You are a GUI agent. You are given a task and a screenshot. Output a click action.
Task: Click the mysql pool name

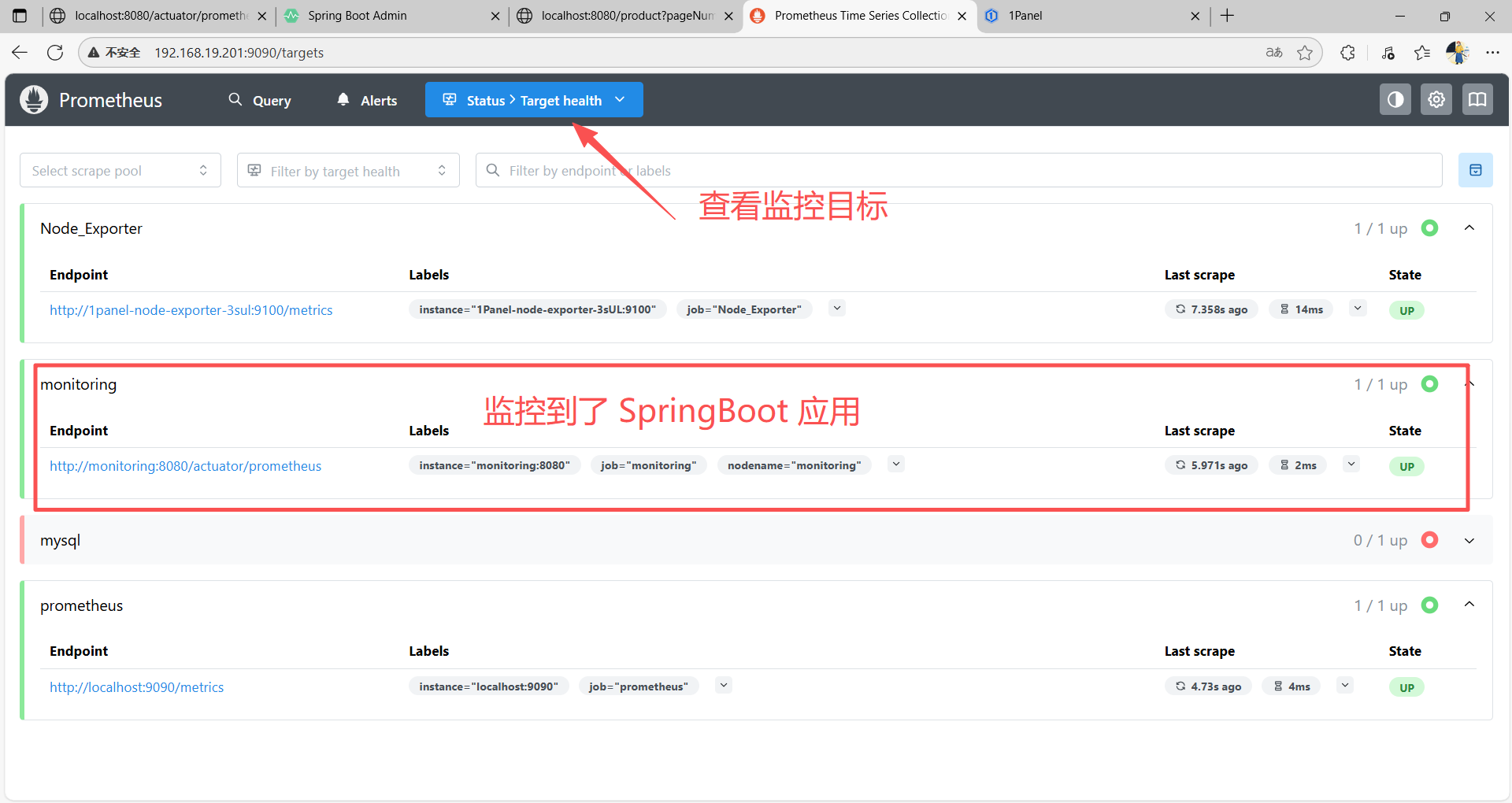(61, 541)
